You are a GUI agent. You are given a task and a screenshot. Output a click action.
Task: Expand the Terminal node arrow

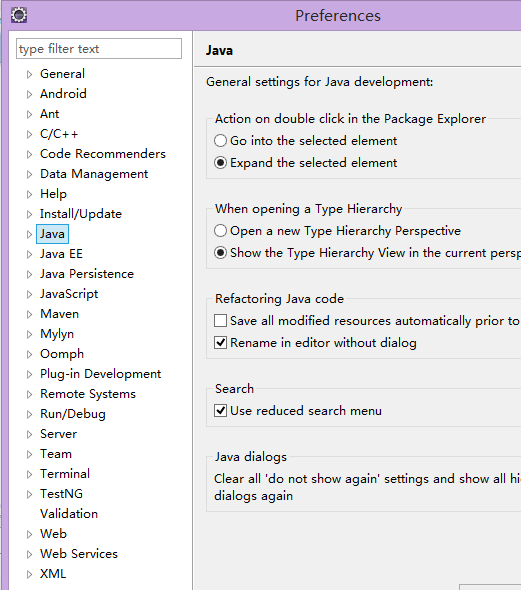[x=29, y=474]
